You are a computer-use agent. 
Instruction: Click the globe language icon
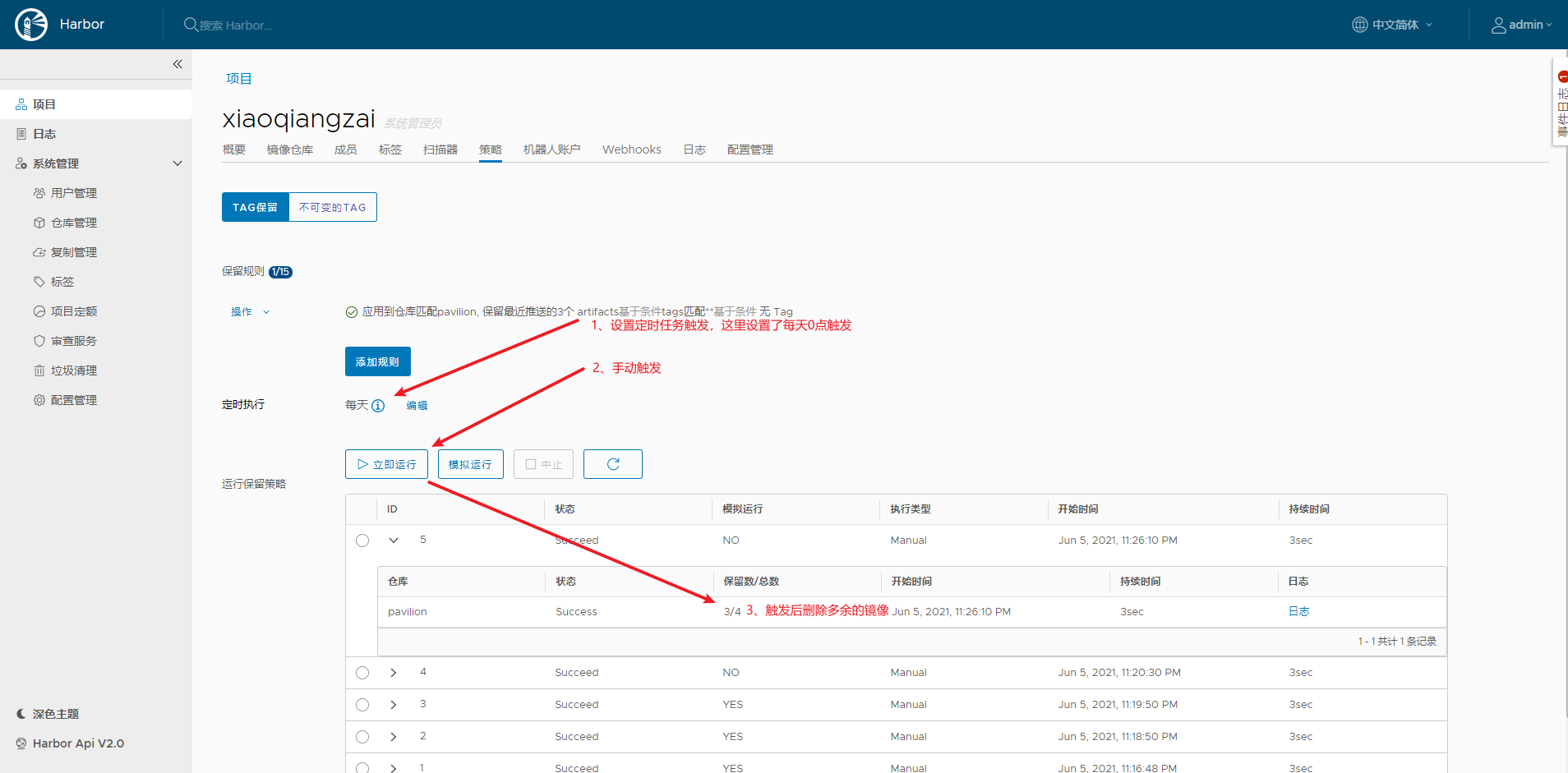[x=1360, y=25]
